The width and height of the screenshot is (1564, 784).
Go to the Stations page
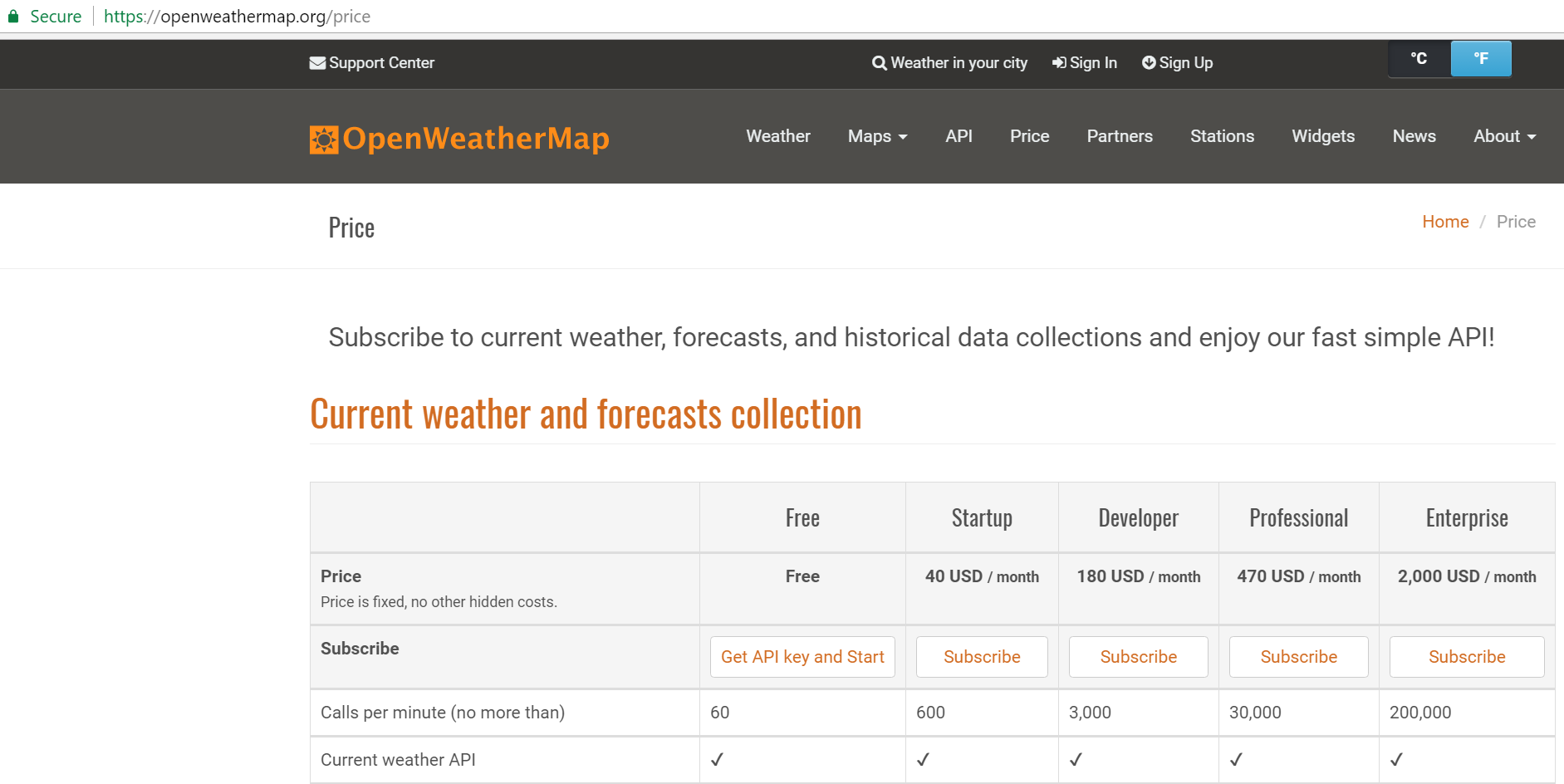1222,136
